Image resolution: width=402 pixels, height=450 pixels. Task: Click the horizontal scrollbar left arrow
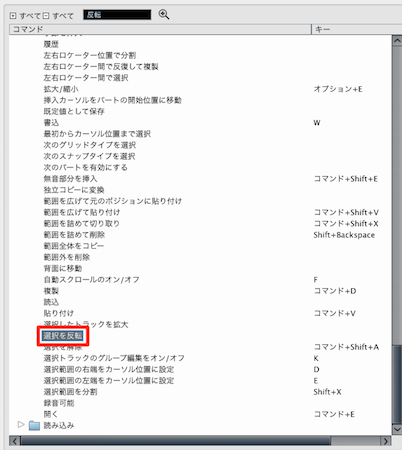(x=15, y=441)
